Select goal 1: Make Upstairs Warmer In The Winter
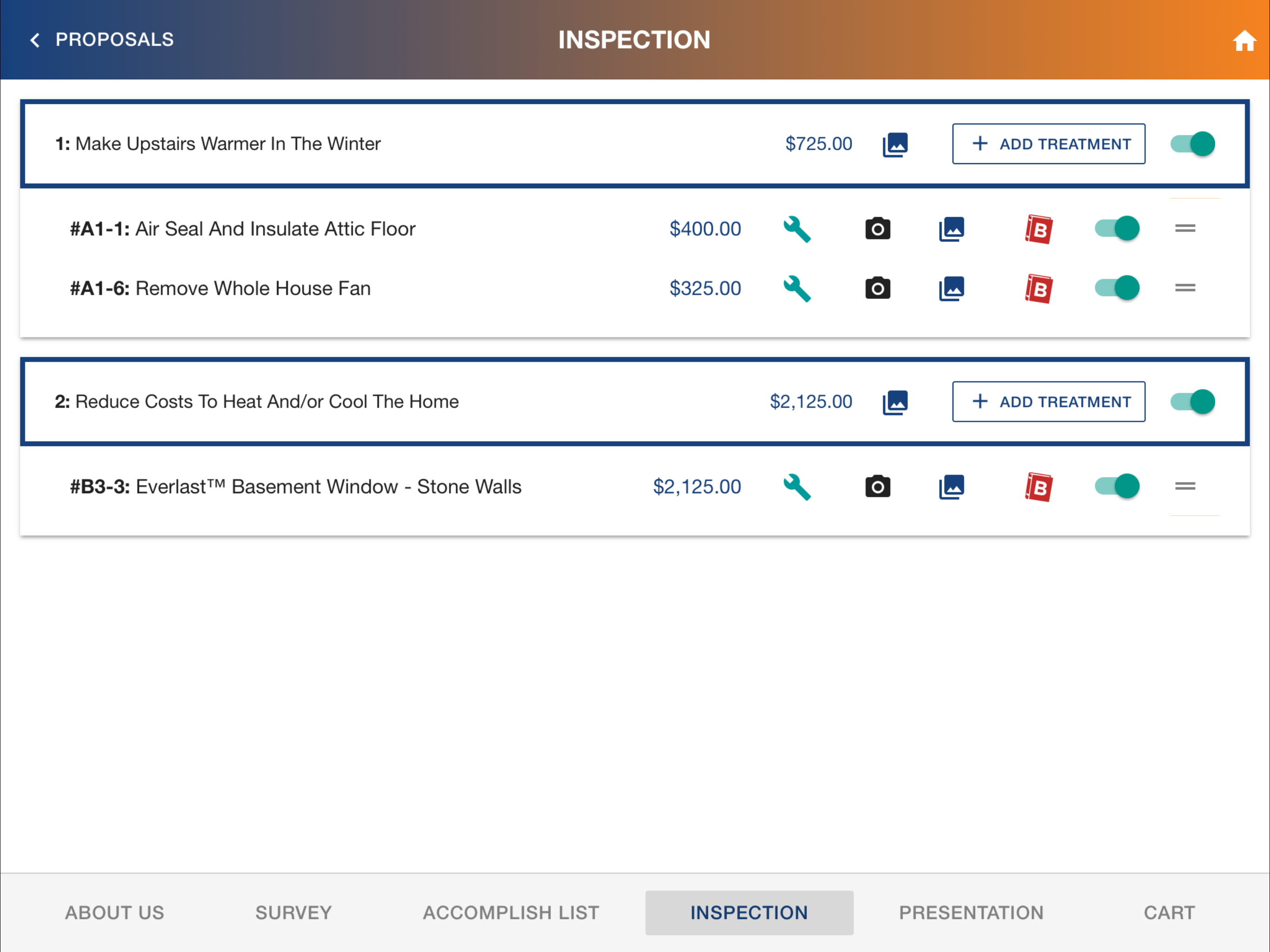The height and width of the screenshot is (952, 1270). 218,144
